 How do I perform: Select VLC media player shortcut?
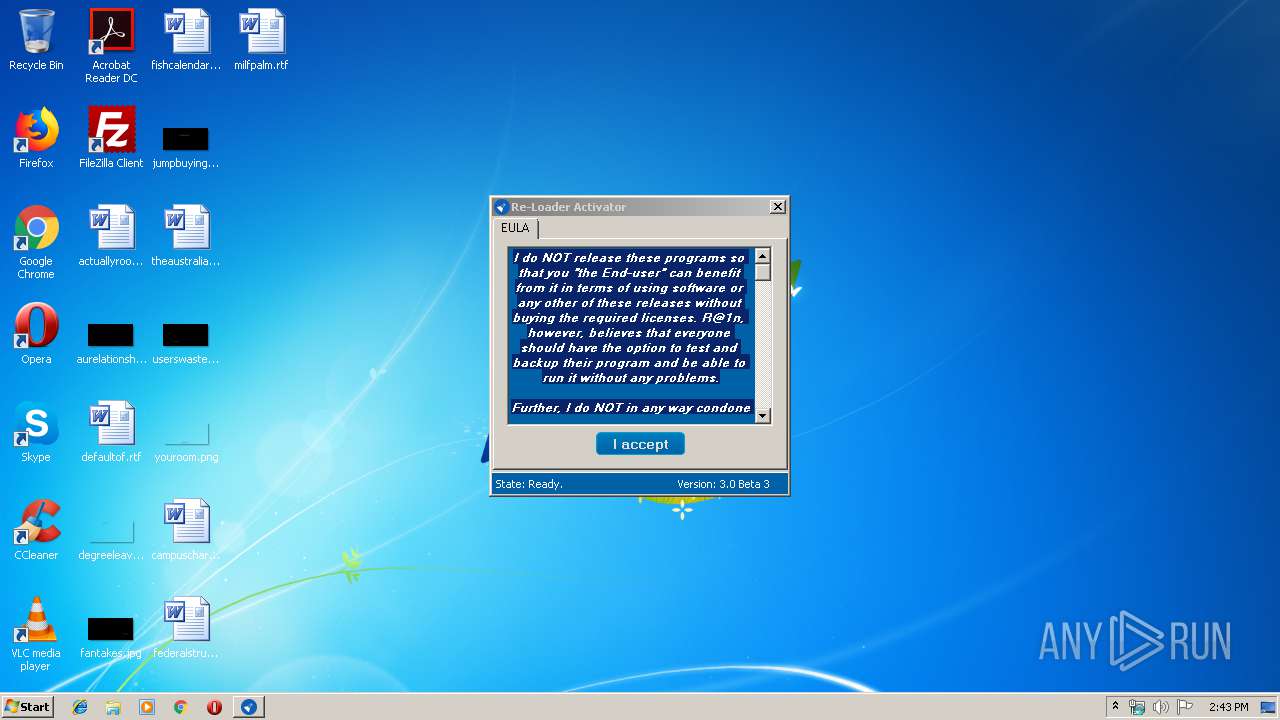click(x=36, y=635)
